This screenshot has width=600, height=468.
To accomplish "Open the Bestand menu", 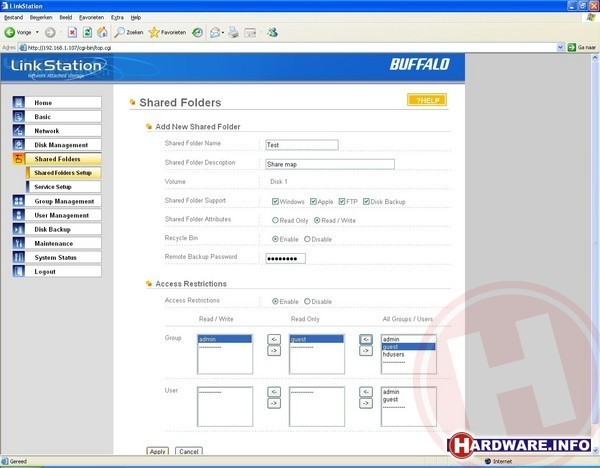I will [13, 18].
